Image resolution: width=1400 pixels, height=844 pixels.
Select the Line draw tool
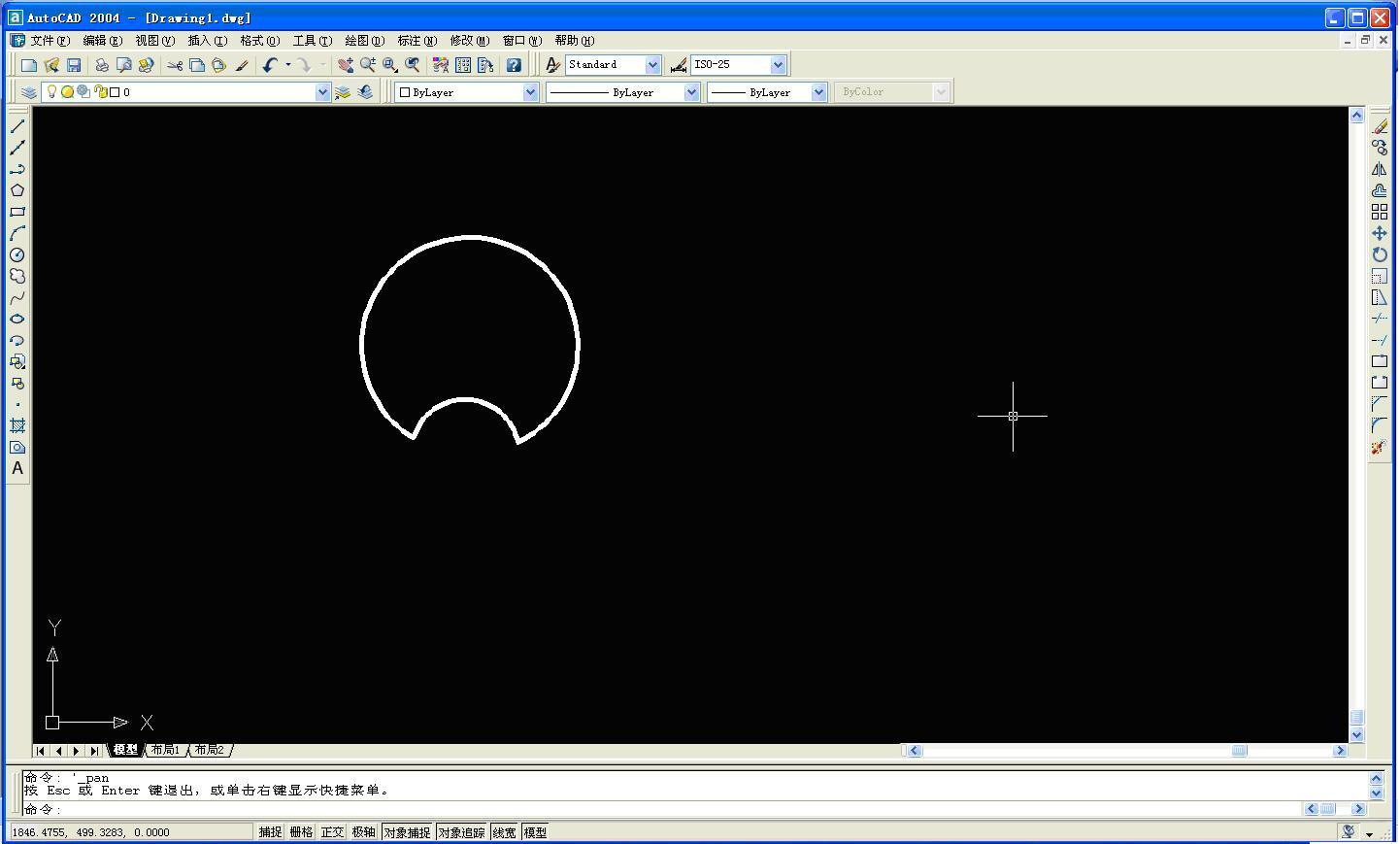click(x=17, y=126)
